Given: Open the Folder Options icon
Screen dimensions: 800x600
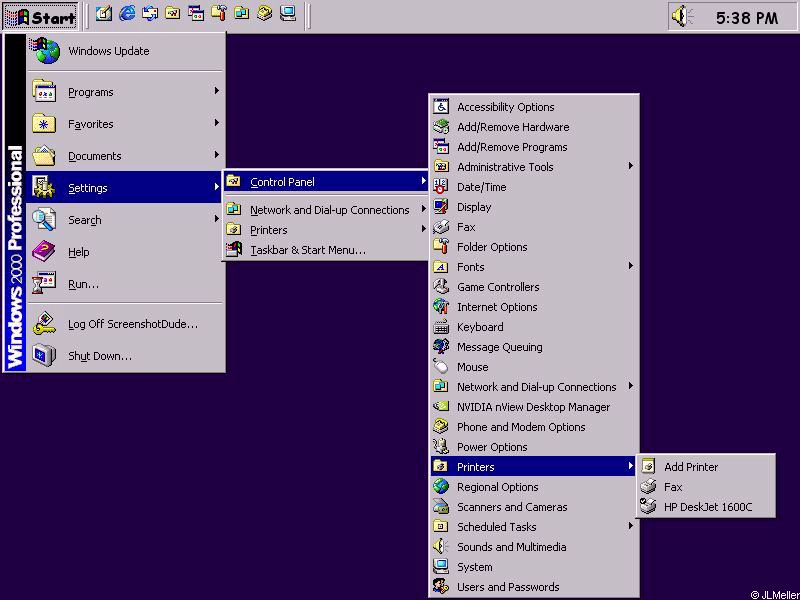Looking at the screenshot, I should [x=441, y=246].
